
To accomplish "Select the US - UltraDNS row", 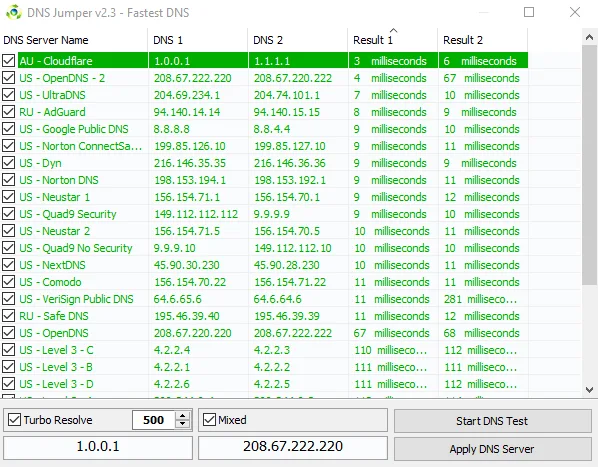I will coord(265,95).
